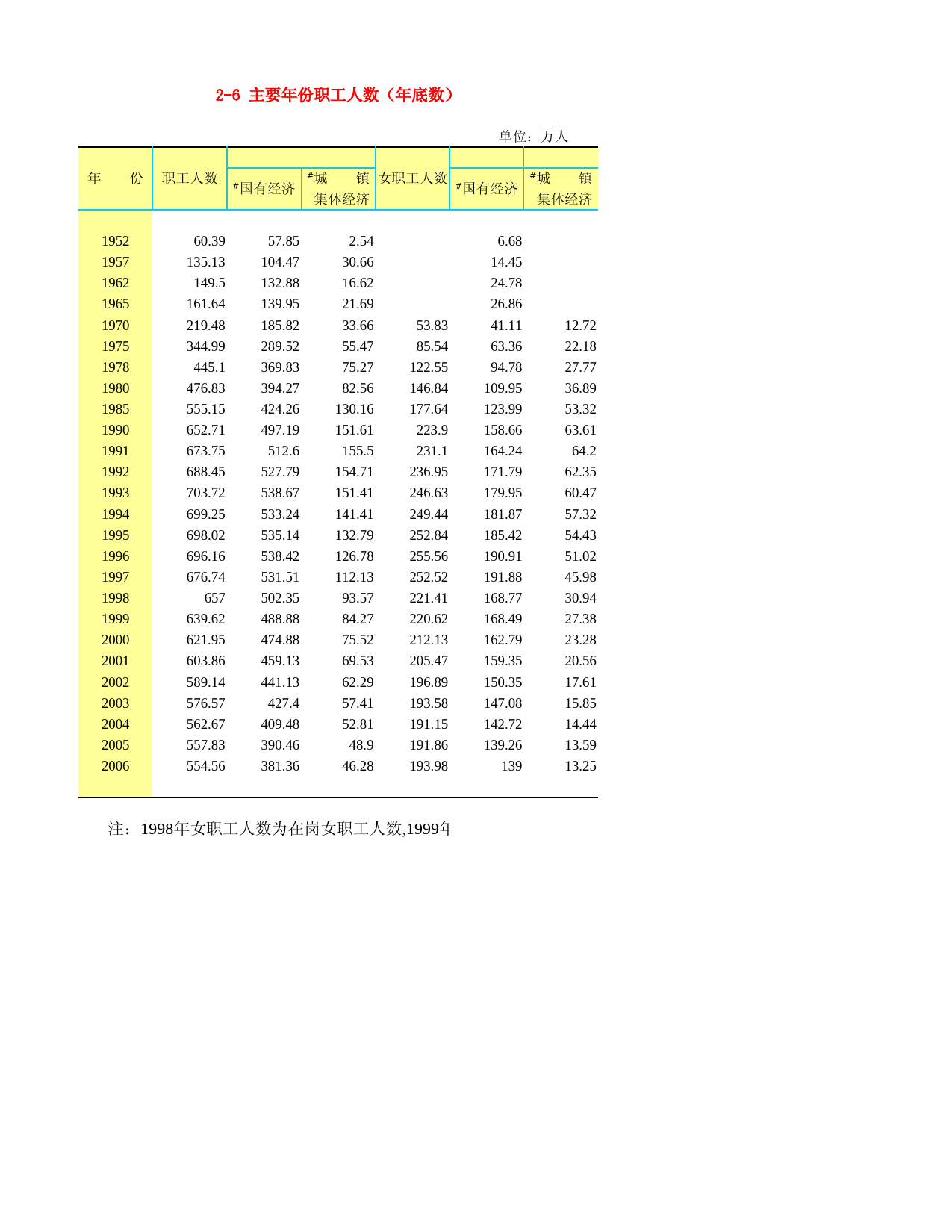Click the red title 2-6 主要年份职工人数（年底数）
This screenshot has width=952, height=1232.
[x=335, y=95]
